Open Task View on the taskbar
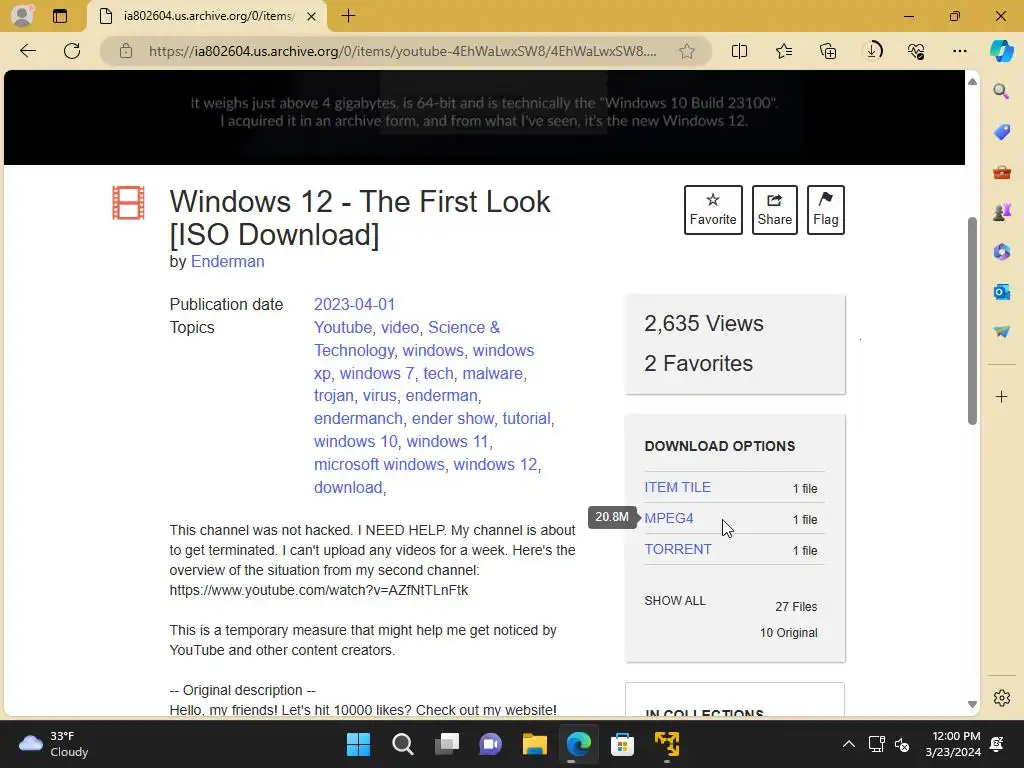This screenshot has width=1024, height=768. click(x=447, y=744)
